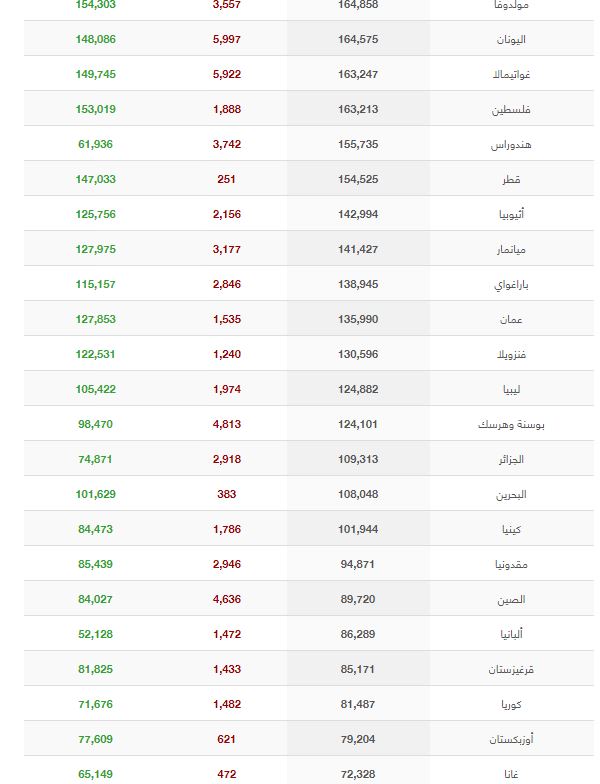Click total cases 138,945 for باراغواي

(x=358, y=284)
